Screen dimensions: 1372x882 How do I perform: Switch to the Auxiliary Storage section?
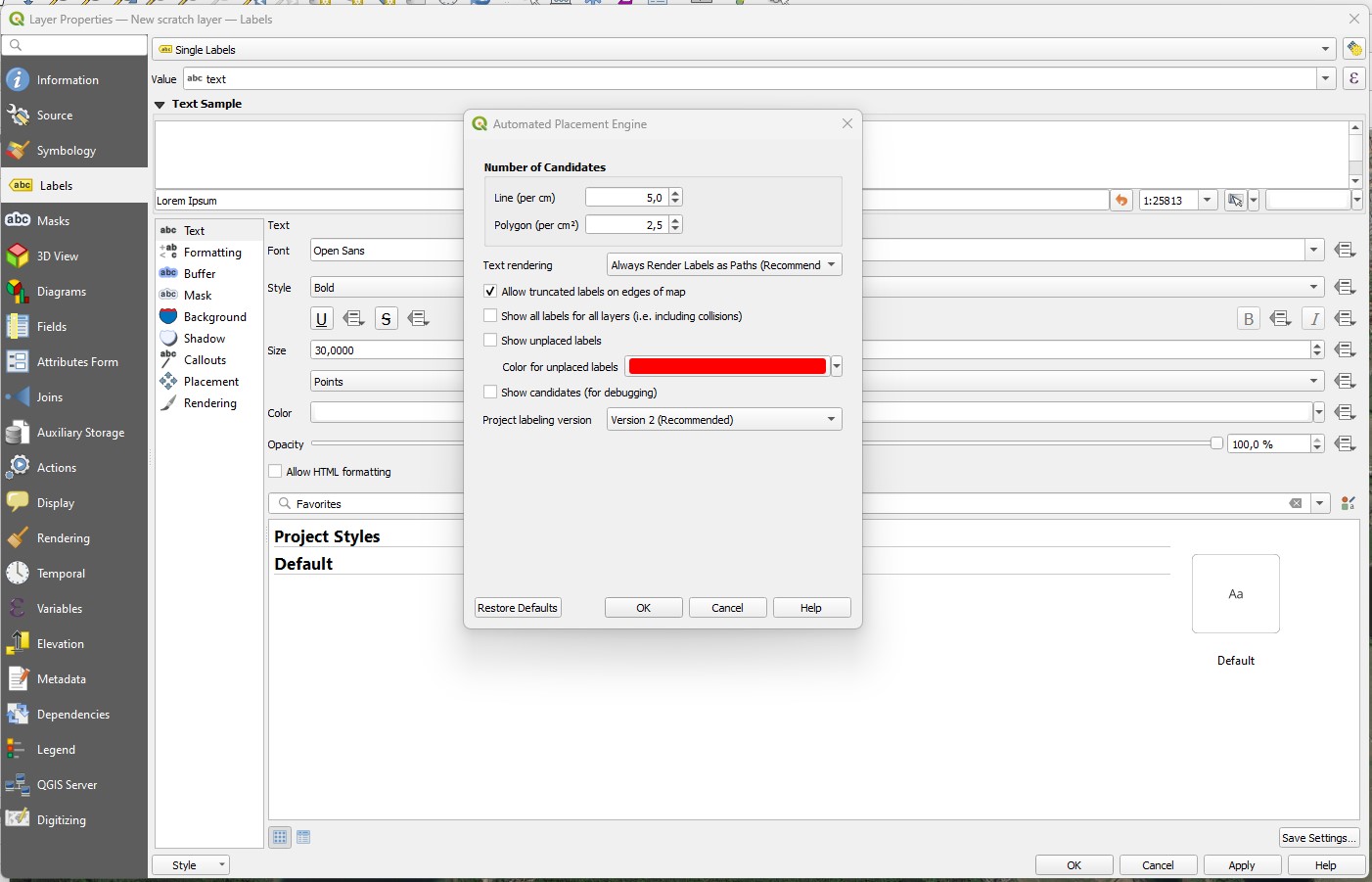click(x=82, y=432)
